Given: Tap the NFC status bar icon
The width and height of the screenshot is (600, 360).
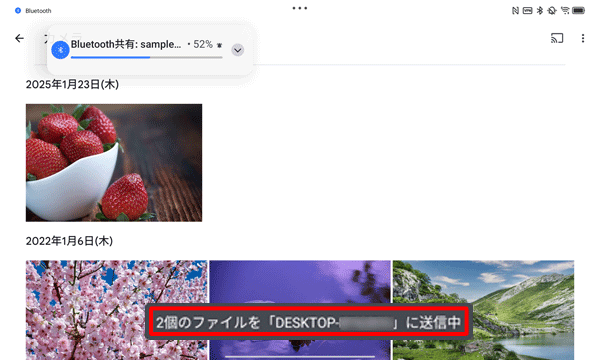Looking at the screenshot, I should pyautogui.click(x=515, y=11).
